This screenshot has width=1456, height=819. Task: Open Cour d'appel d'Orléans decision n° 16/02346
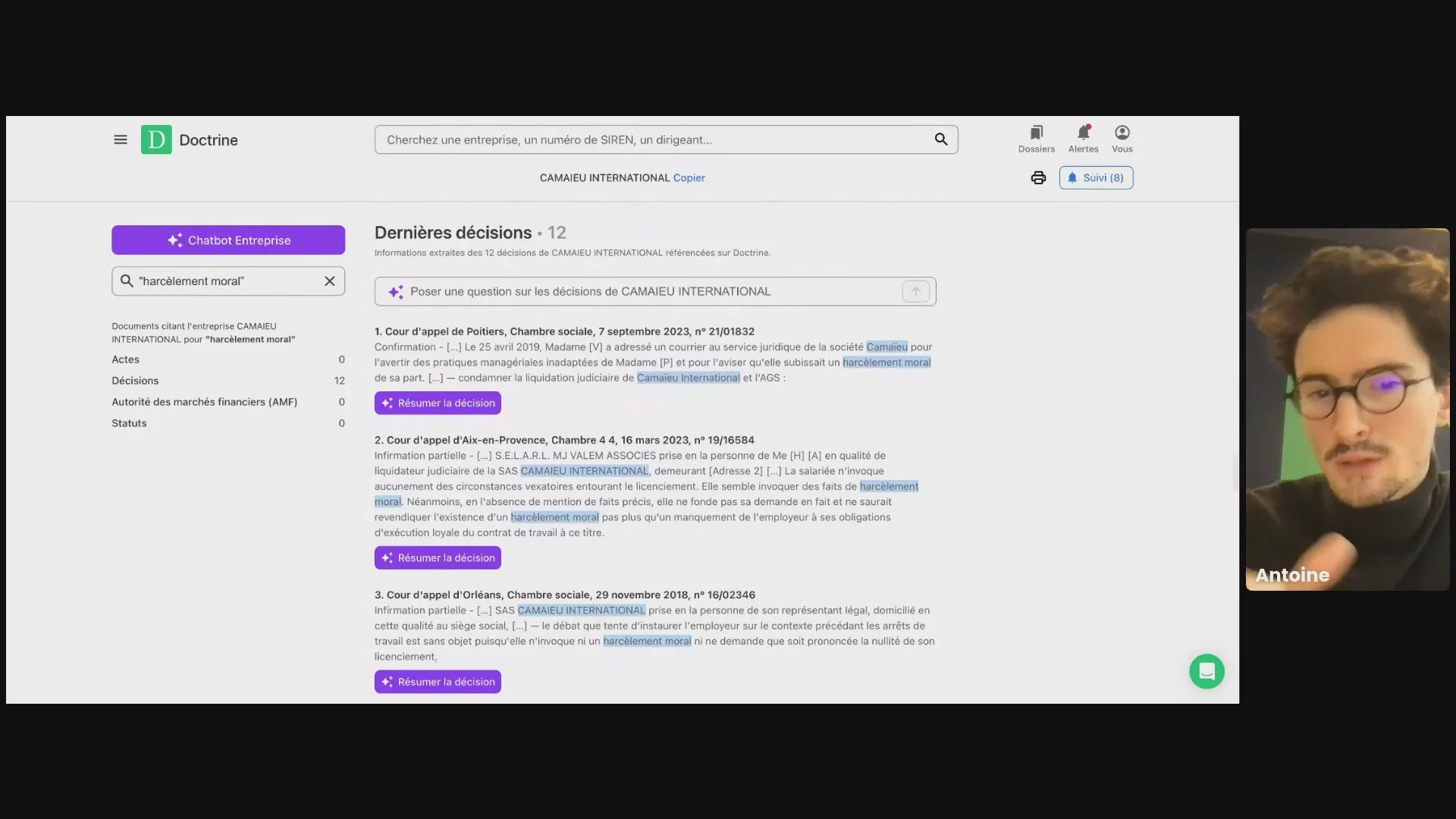565,595
